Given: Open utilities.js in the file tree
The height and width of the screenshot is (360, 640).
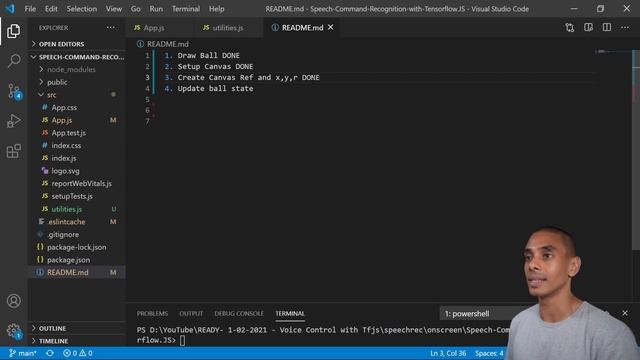Looking at the screenshot, I should click(67, 209).
